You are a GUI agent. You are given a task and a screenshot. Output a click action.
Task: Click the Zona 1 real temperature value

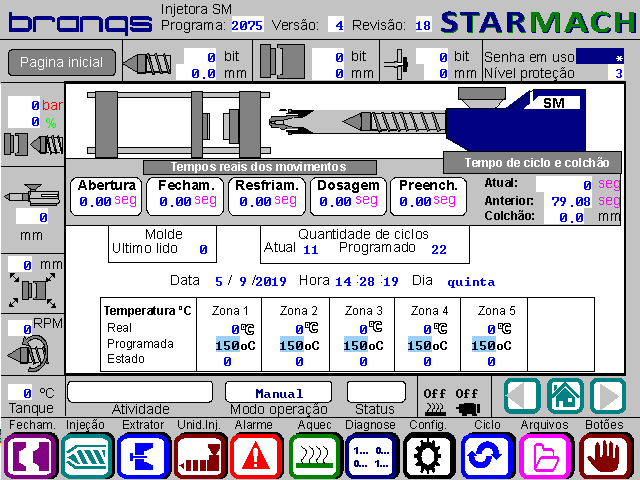tap(235, 329)
